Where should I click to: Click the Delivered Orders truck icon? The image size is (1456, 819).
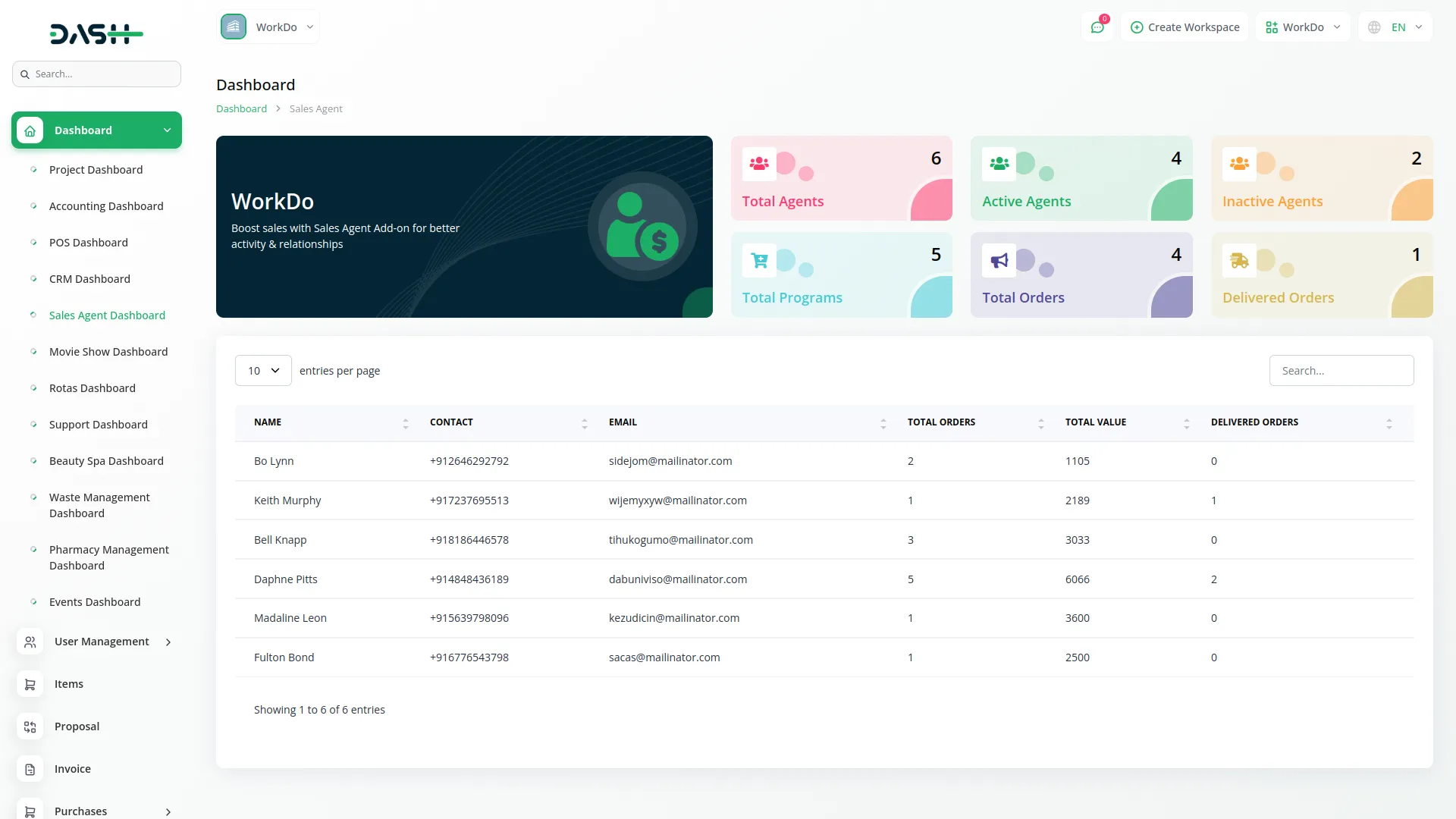1239,260
